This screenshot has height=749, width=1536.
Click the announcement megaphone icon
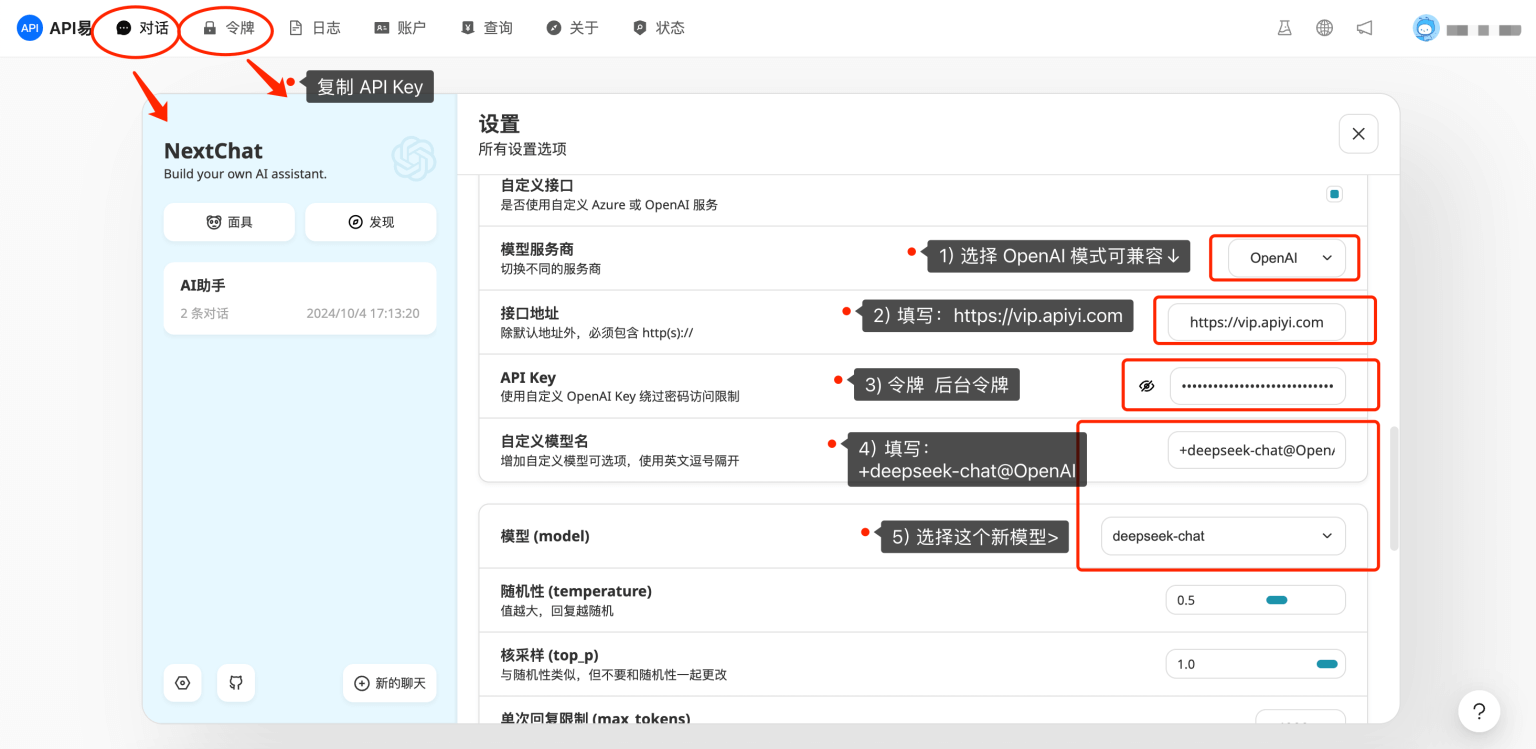[x=1364, y=27]
